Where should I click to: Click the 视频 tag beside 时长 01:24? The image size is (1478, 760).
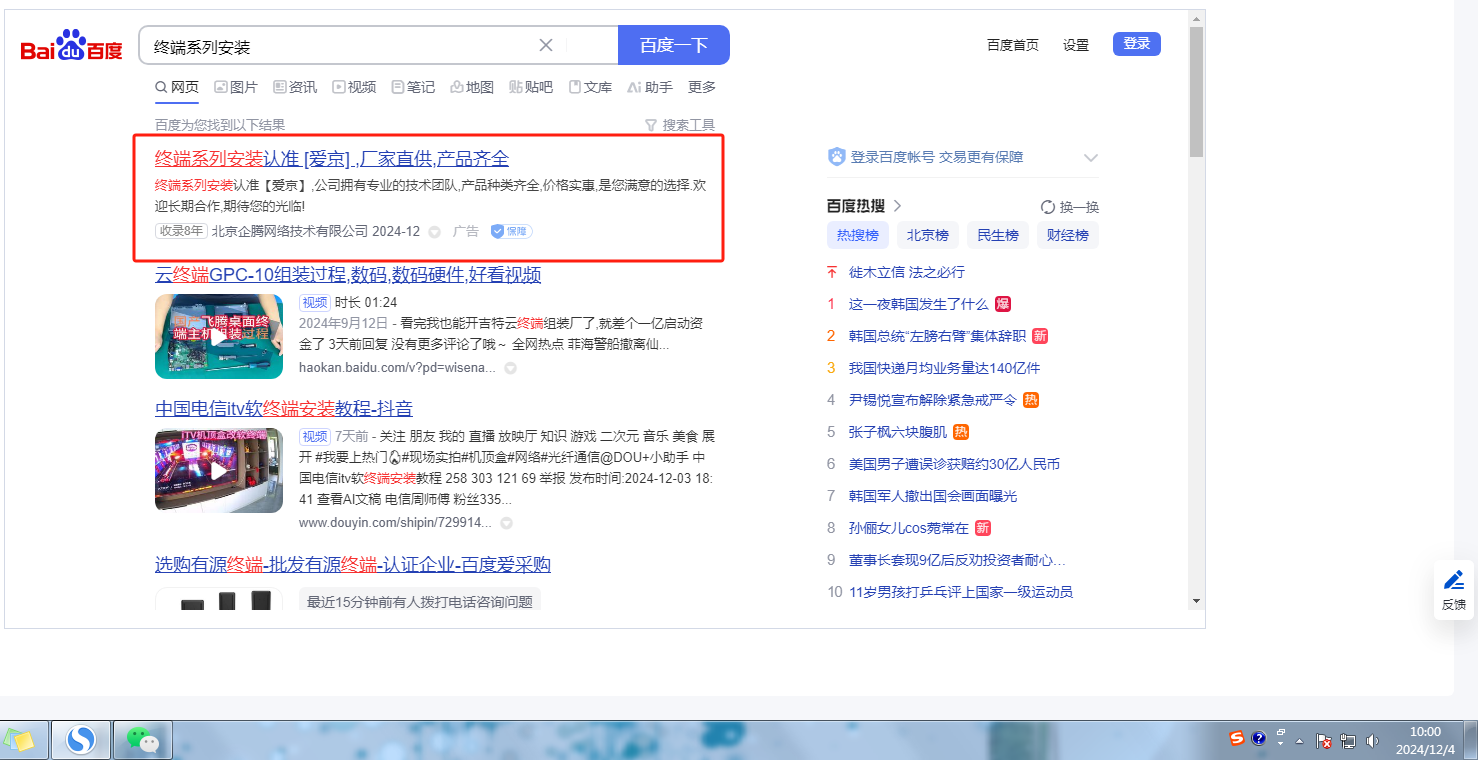click(315, 302)
